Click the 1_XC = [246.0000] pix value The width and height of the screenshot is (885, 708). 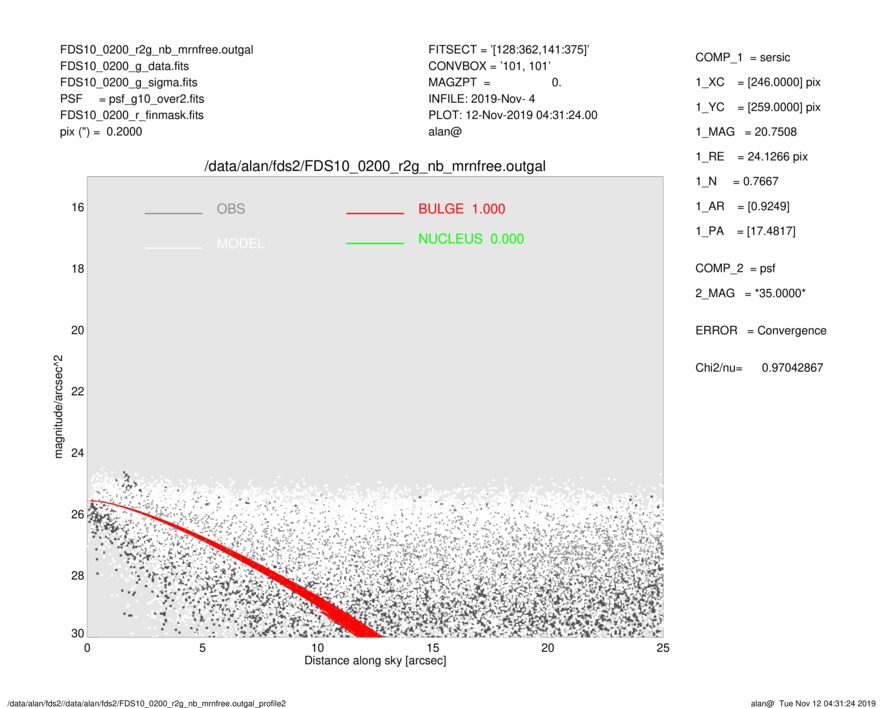(x=757, y=82)
